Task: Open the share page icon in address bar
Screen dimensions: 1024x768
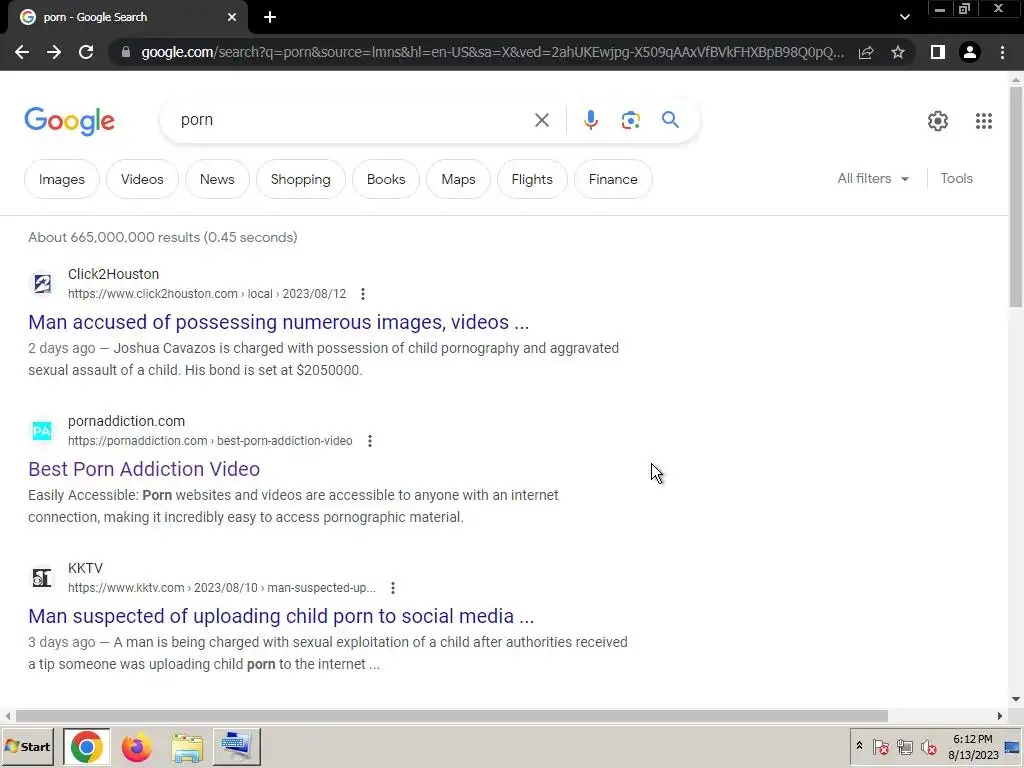Action: [866, 52]
